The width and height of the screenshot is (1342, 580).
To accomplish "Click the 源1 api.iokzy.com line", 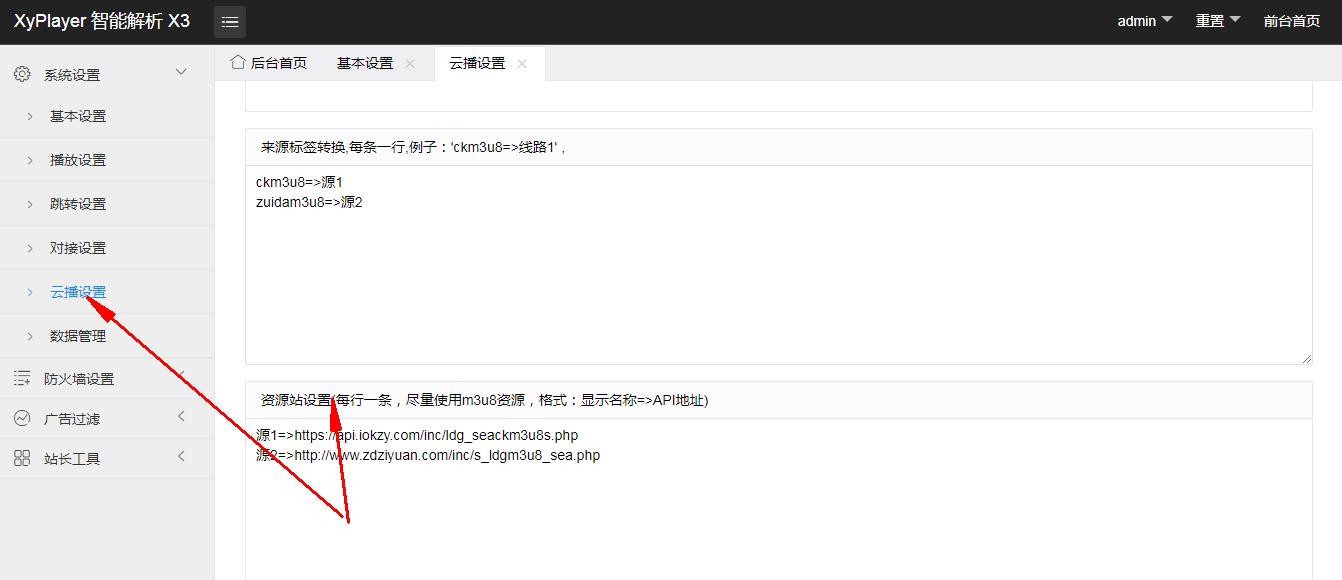I will (x=417, y=435).
